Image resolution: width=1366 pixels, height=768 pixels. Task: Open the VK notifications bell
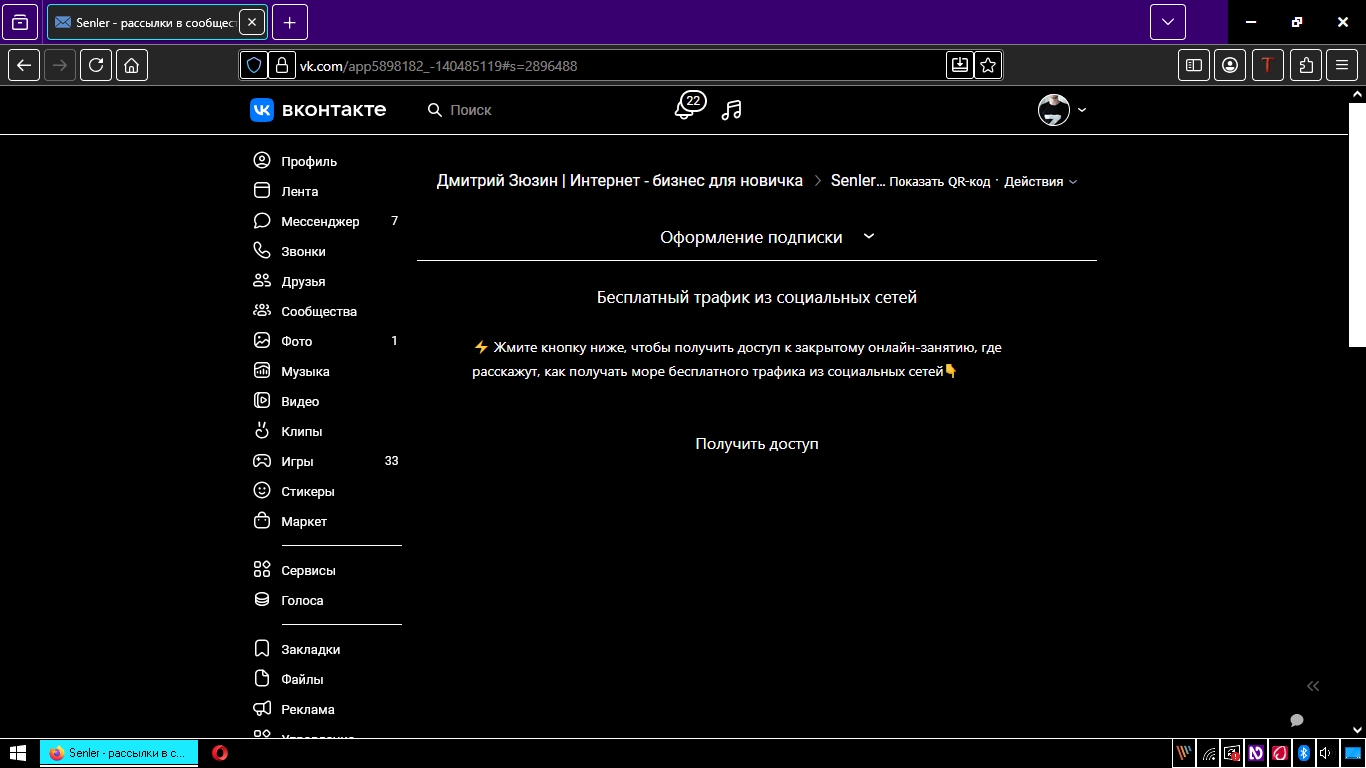(686, 109)
